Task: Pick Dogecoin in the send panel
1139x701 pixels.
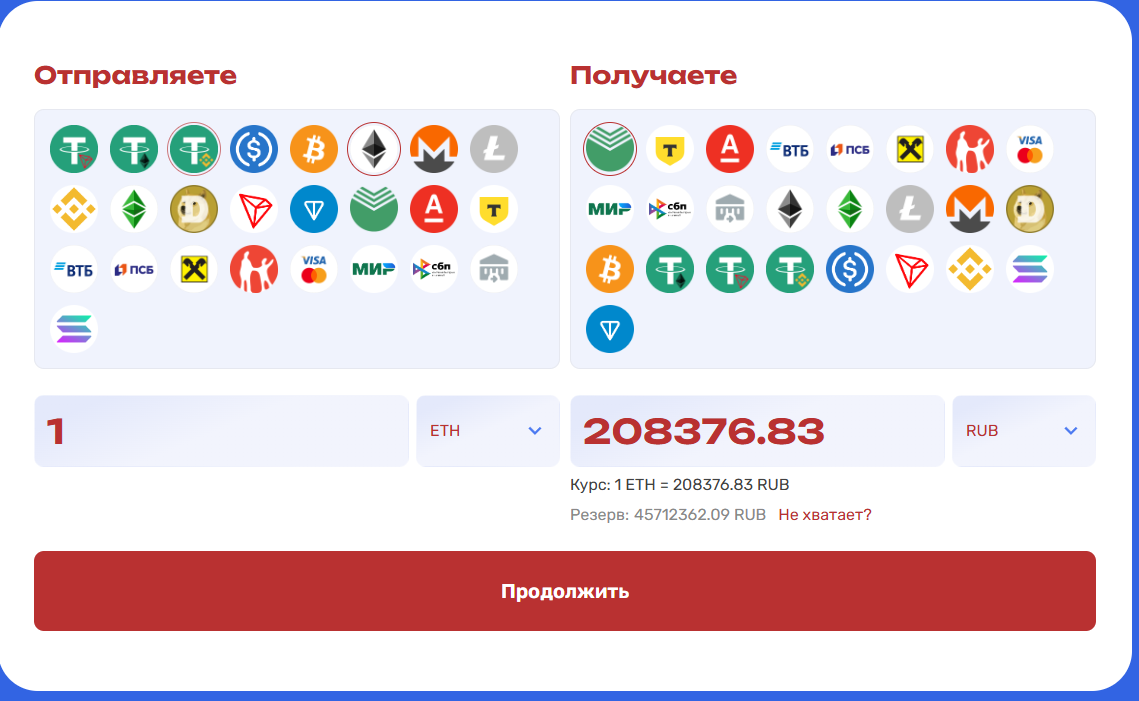Action: (194, 209)
